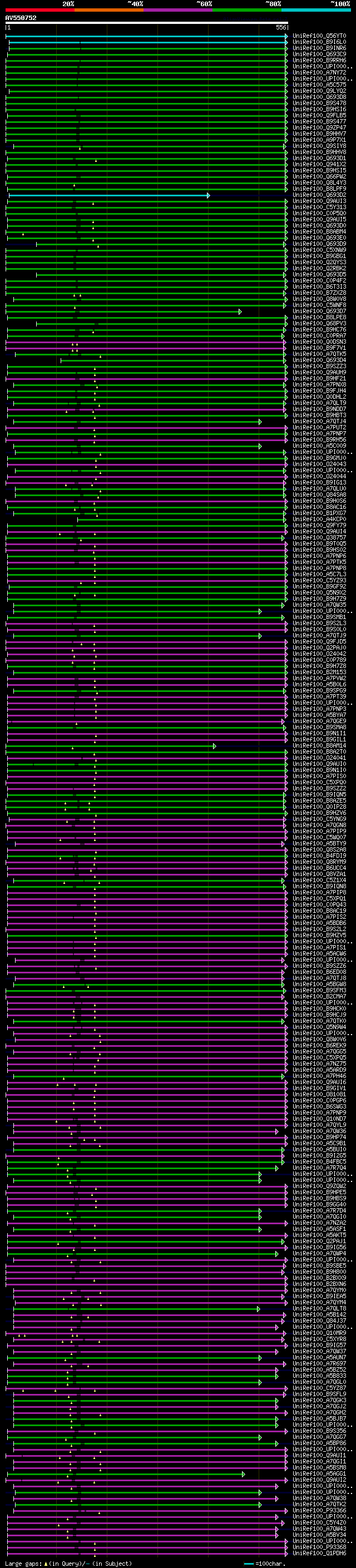The image size is (356, 1568).
Task: Select hit label UniRef100_A7QGN8
Action: [x=319, y=825]
